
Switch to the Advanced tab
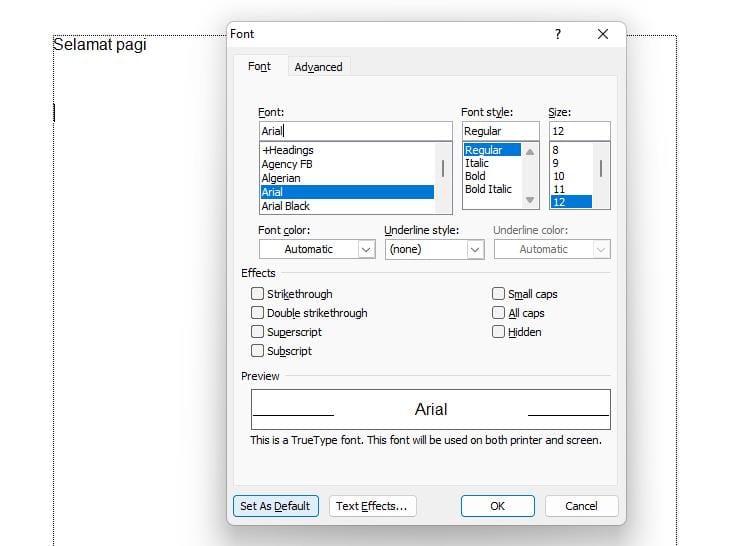(318, 67)
